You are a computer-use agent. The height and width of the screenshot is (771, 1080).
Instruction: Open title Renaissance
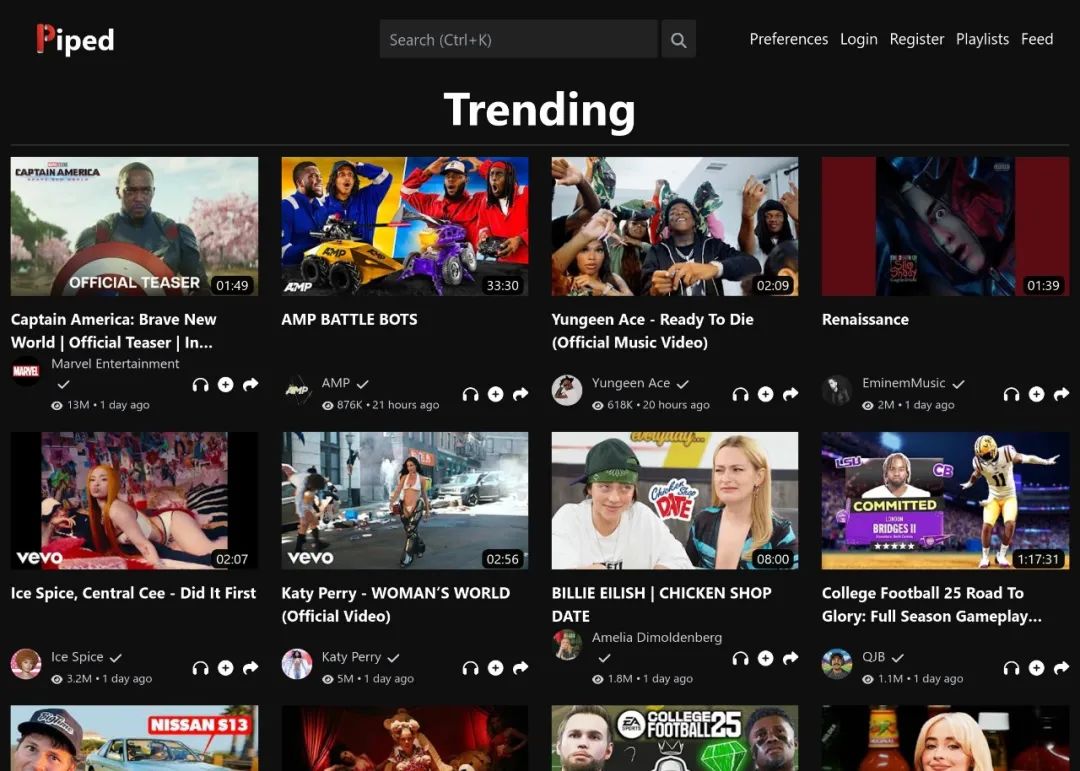pos(865,320)
